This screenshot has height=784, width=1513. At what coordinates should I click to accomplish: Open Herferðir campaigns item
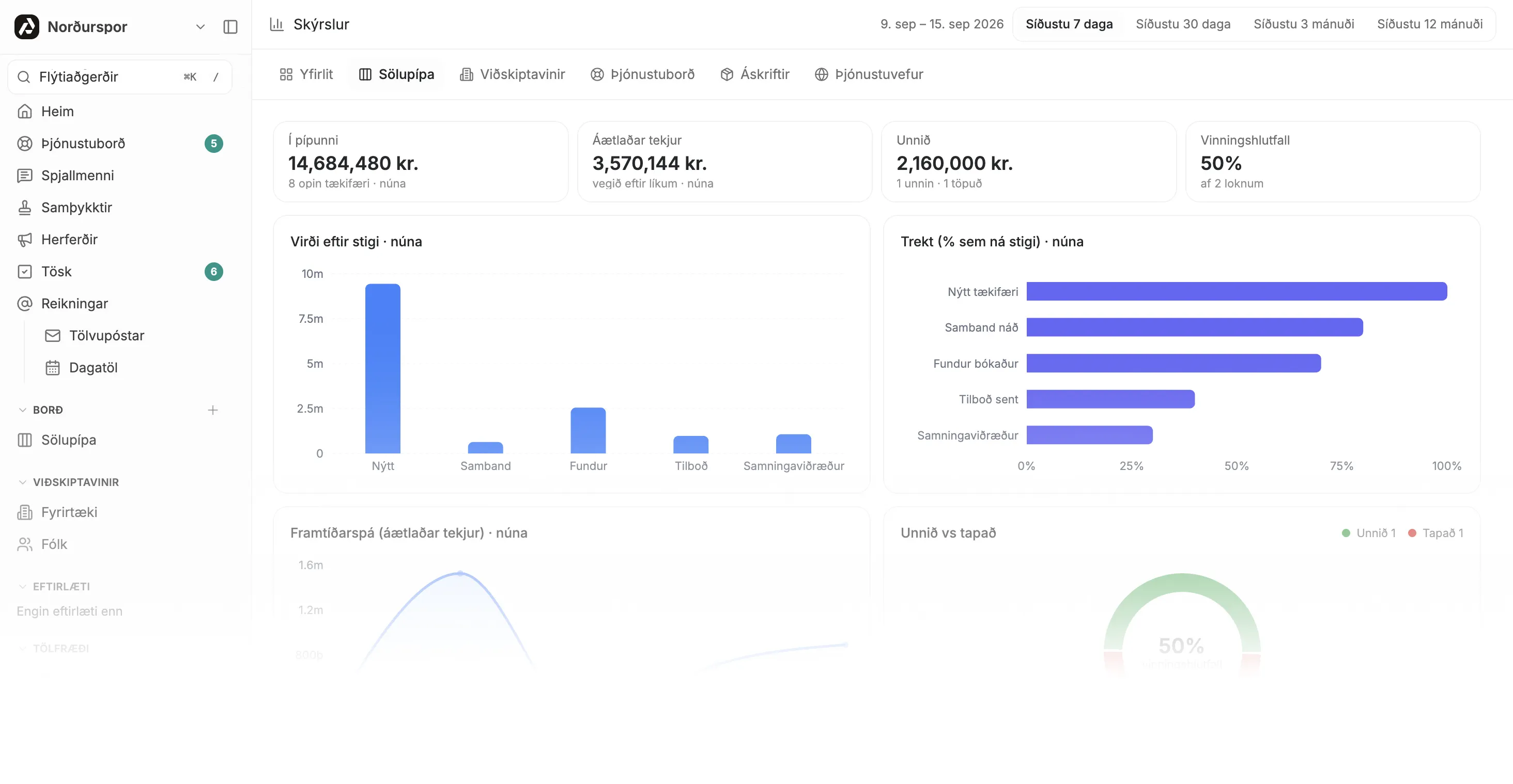coord(120,240)
